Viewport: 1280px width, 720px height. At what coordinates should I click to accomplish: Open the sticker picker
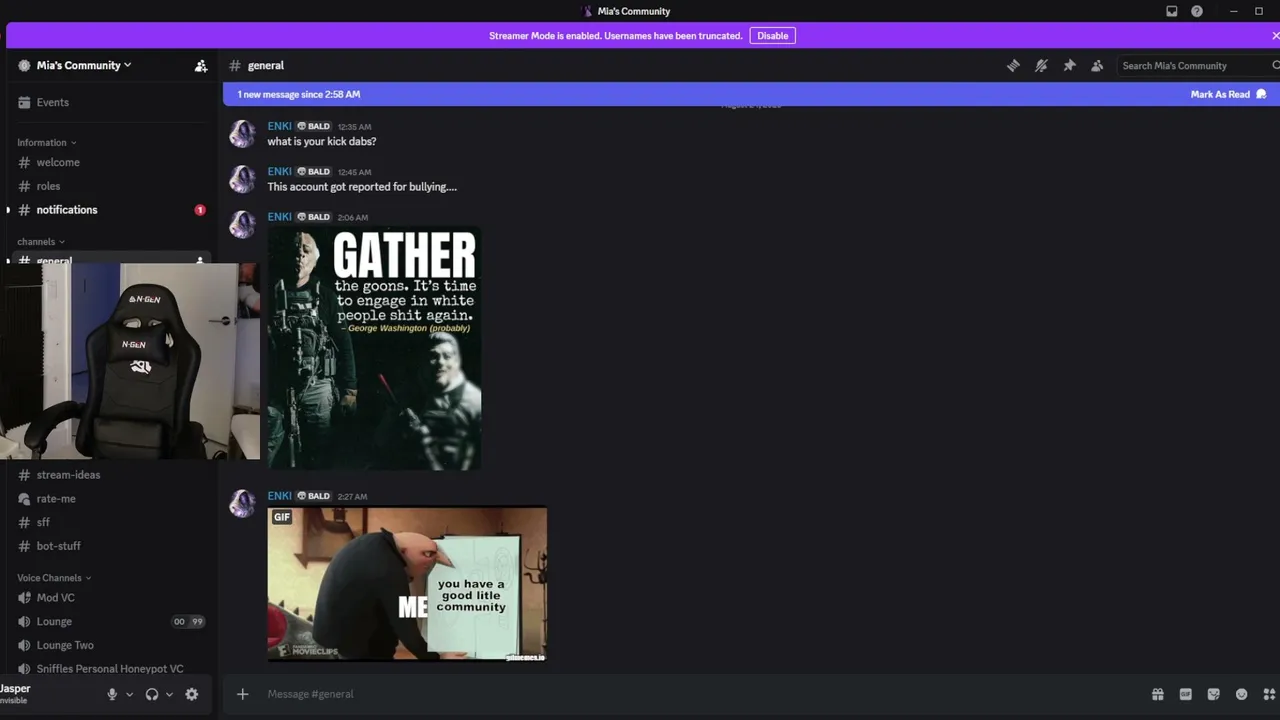coord(1213,694)
